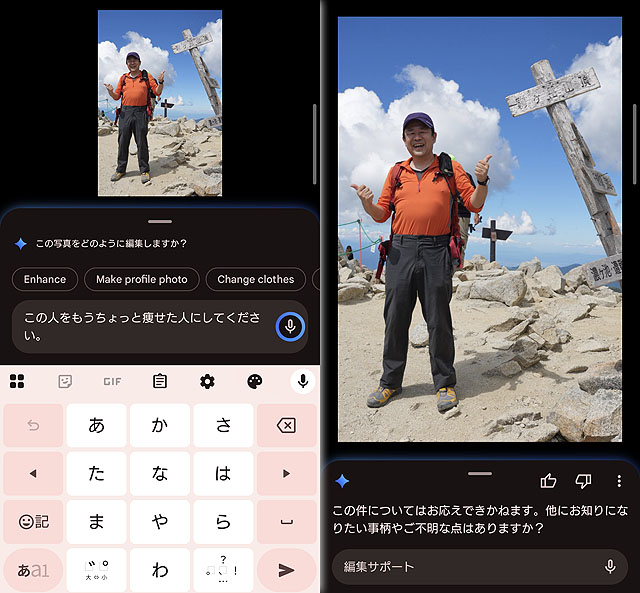
Task: Open the keyboard theme palette icon
Action: coord(254,381)
